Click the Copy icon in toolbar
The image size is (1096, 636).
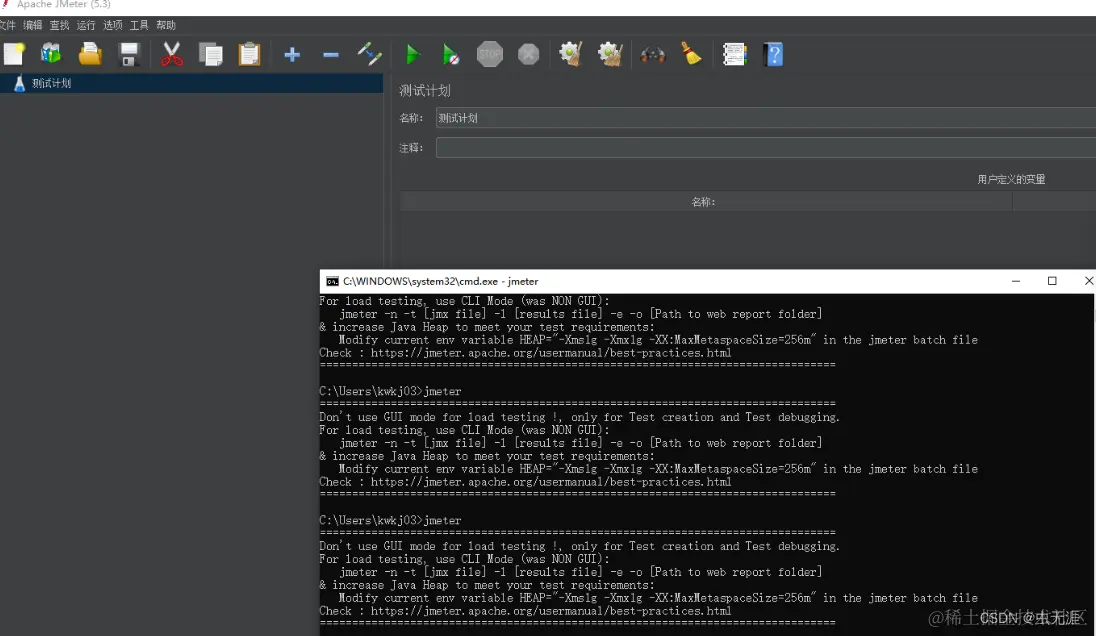pos(210,54)
